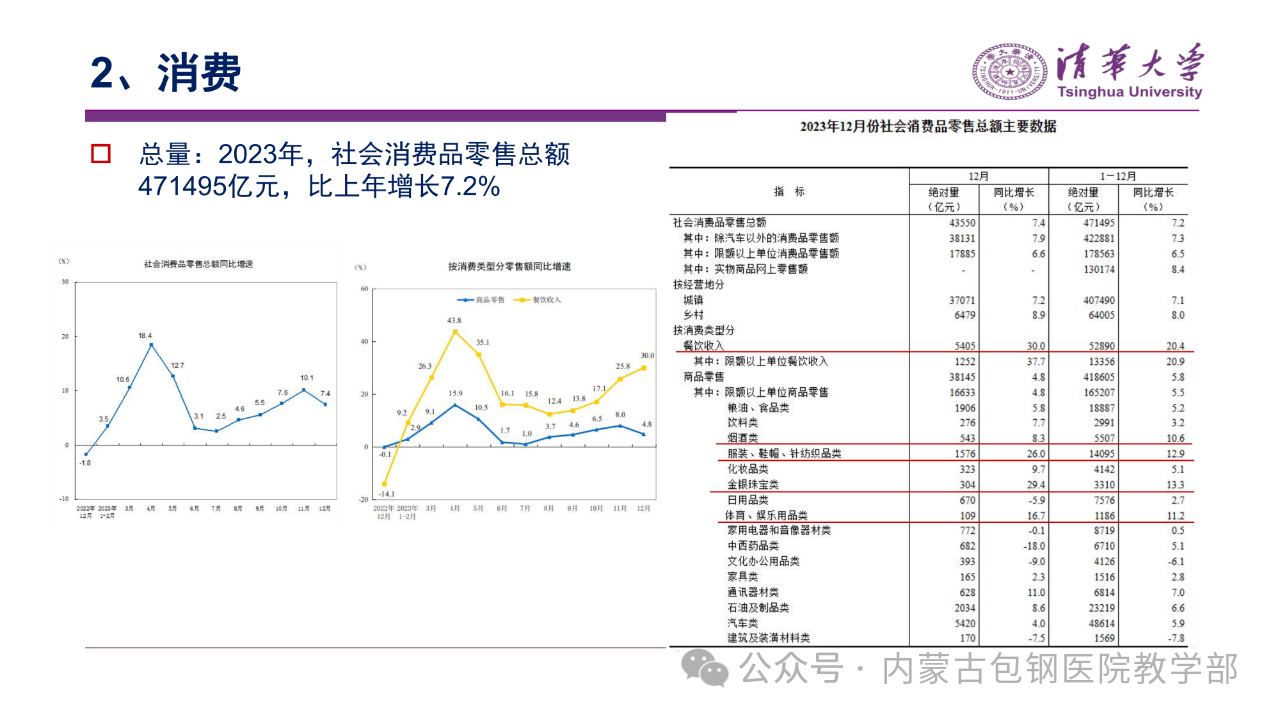The height and width of the screenshot is (720, 1280).
Task: Click row label 其中：限额以上单位餐饮收入
Action: point(761,361)
